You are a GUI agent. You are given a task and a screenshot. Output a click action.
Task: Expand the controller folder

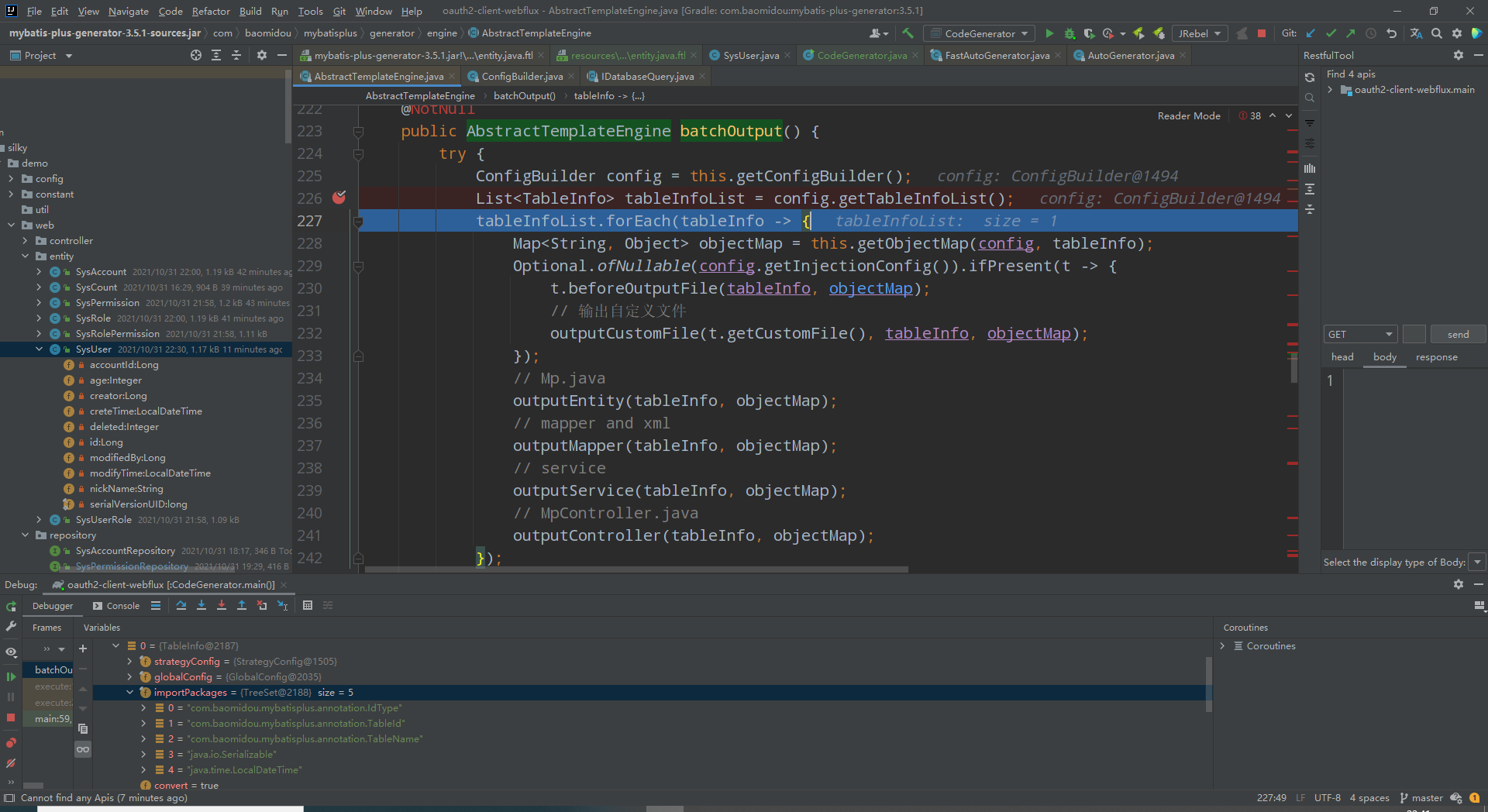tap(25, 241)
